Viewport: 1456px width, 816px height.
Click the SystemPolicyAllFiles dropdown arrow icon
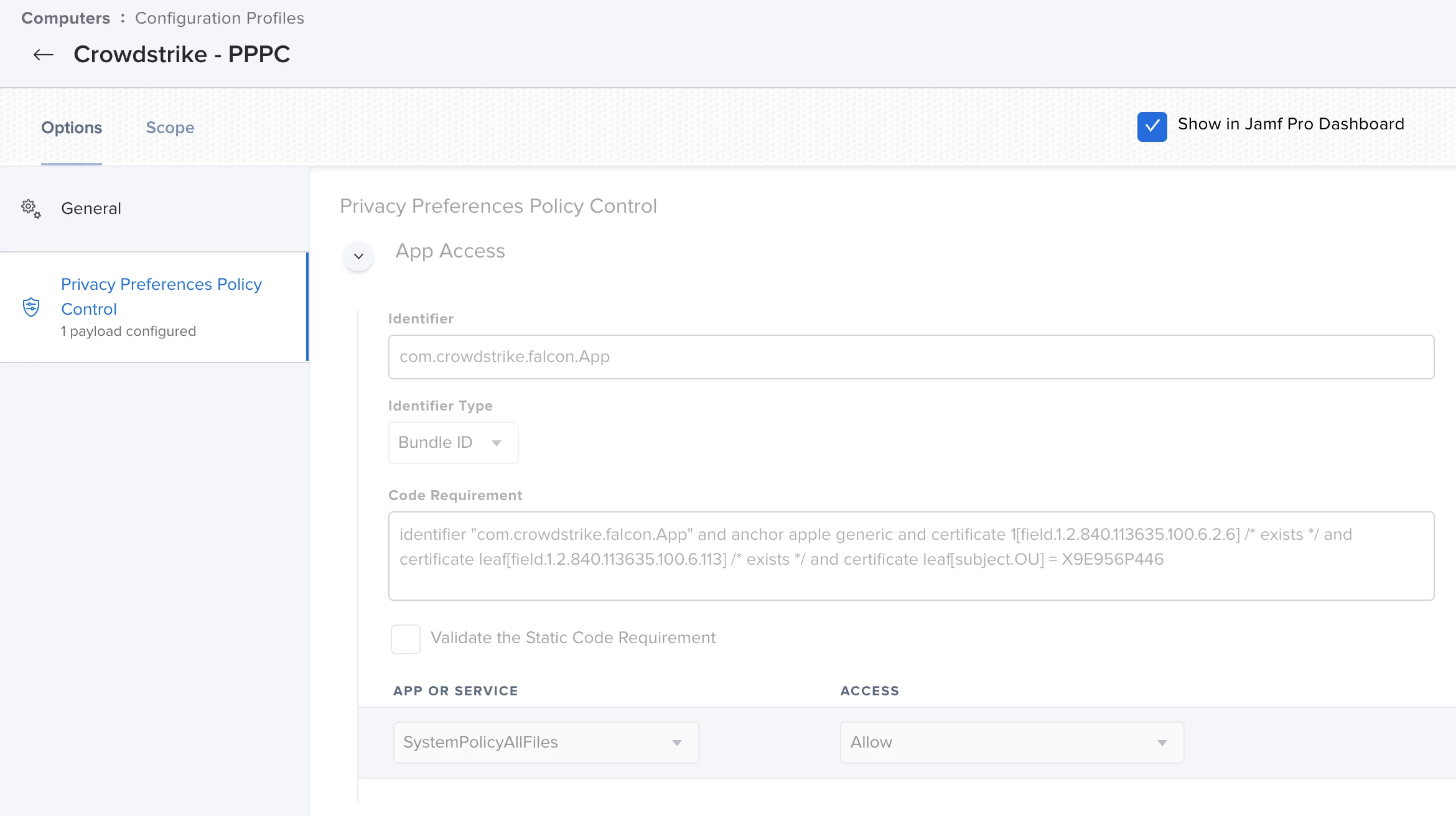(x=676, y=743)
